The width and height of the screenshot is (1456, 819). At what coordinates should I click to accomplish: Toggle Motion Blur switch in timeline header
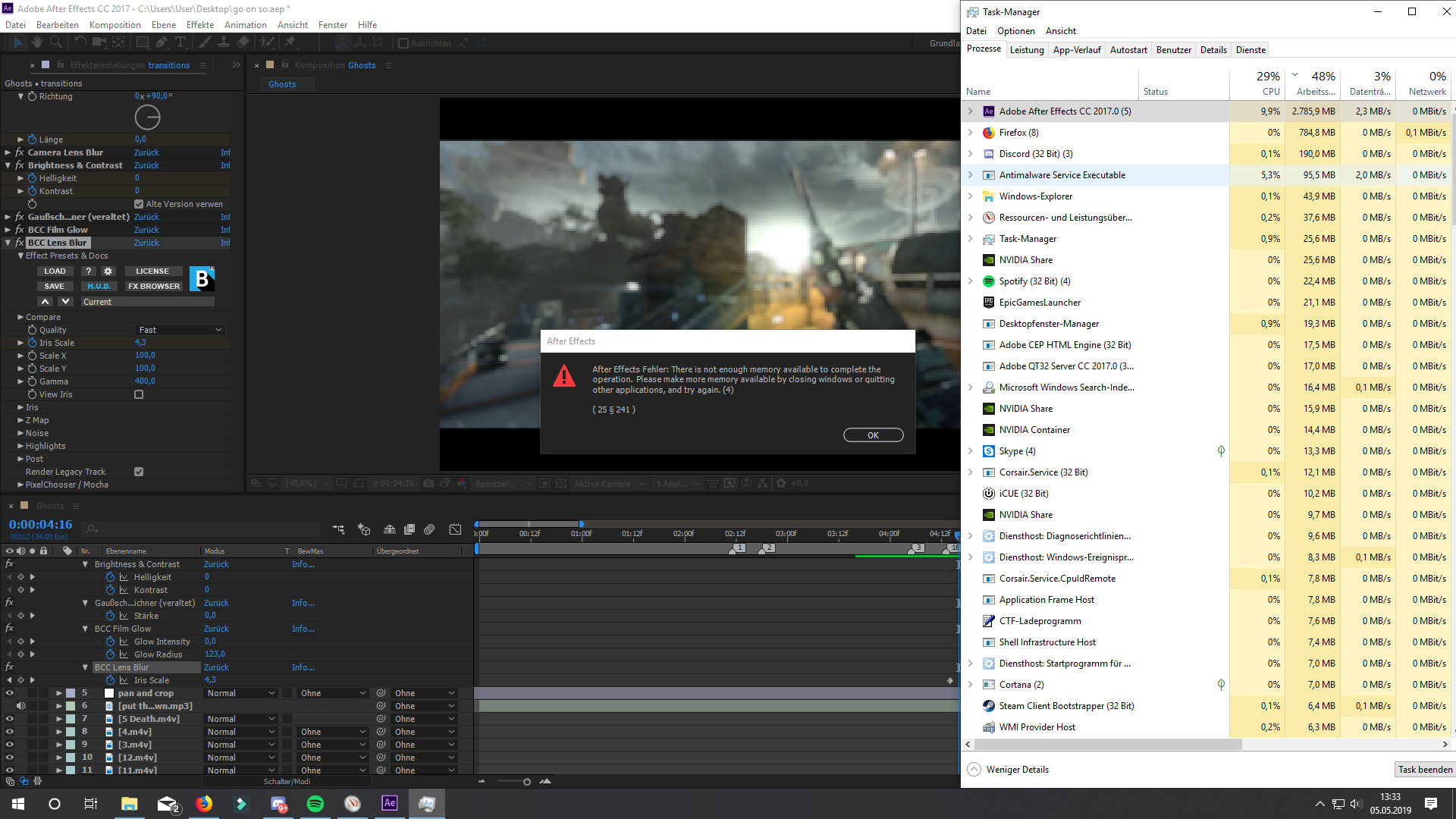coord(429,529)
